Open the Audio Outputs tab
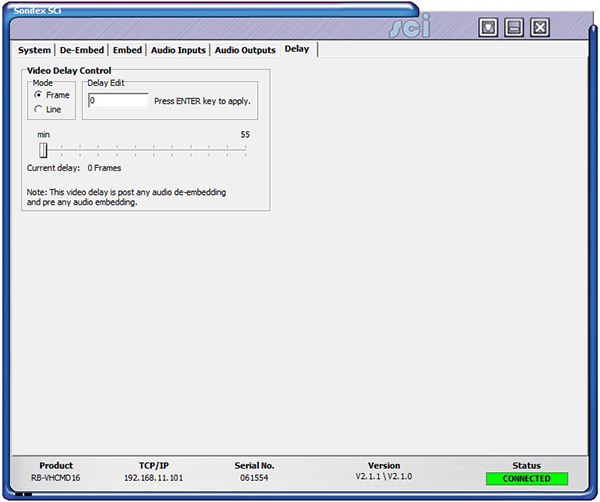The image size is (600, 502). (x=245, y=50)
